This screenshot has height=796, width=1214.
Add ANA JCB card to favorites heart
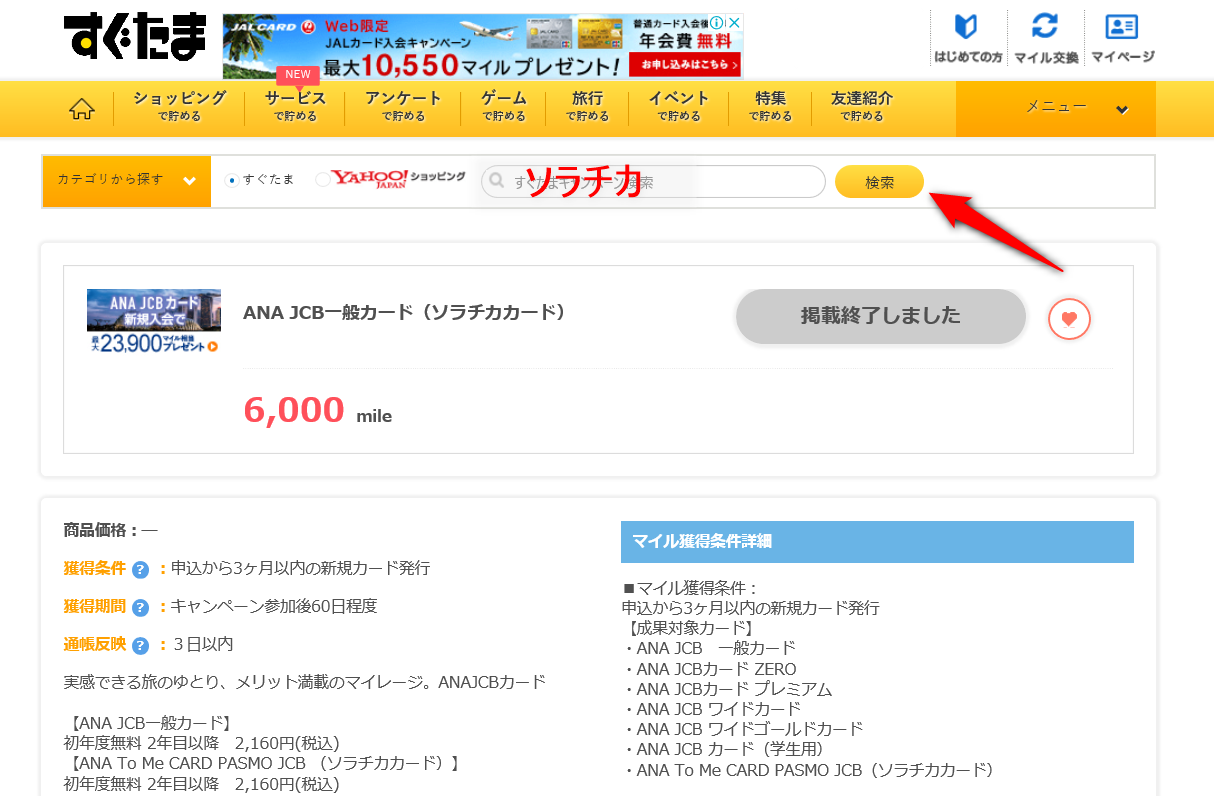point(1069,319)
